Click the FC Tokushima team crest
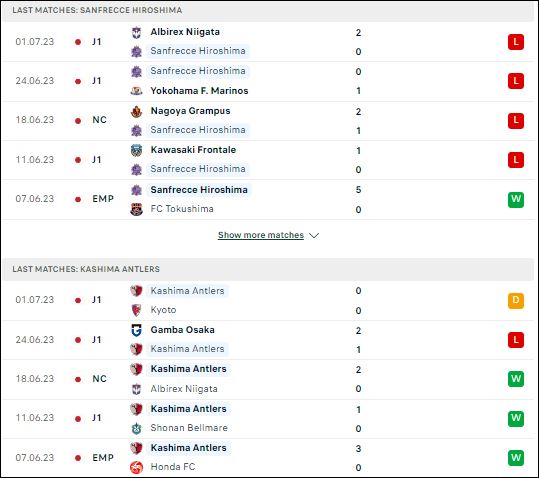This screenshot has width=539, height=478. tap(136, 209)
